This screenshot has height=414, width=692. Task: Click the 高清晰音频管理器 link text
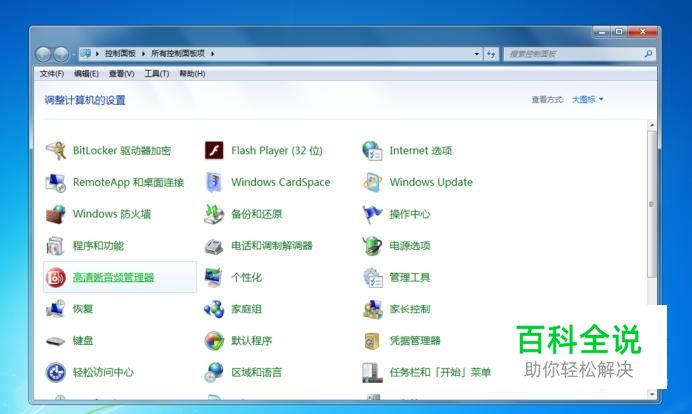113,278
